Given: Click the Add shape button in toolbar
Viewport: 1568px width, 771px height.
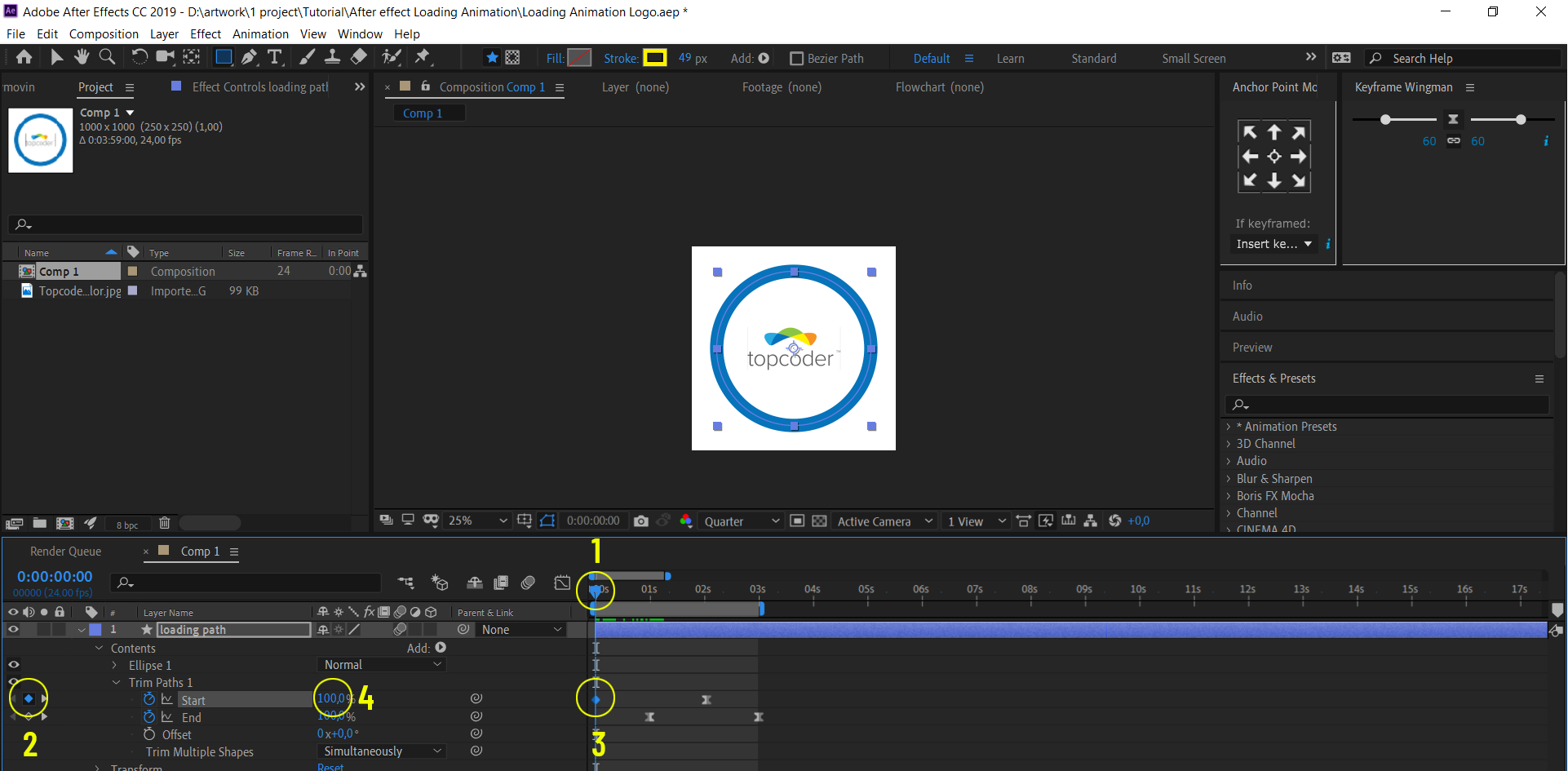Looking at the screenshot, I should click(x=764, y=58).
